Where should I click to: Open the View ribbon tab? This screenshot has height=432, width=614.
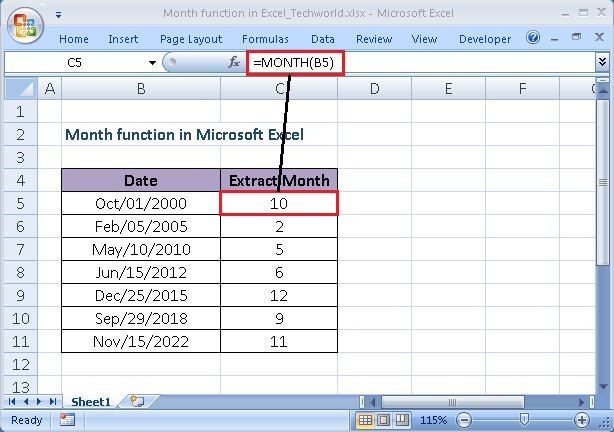424,39
